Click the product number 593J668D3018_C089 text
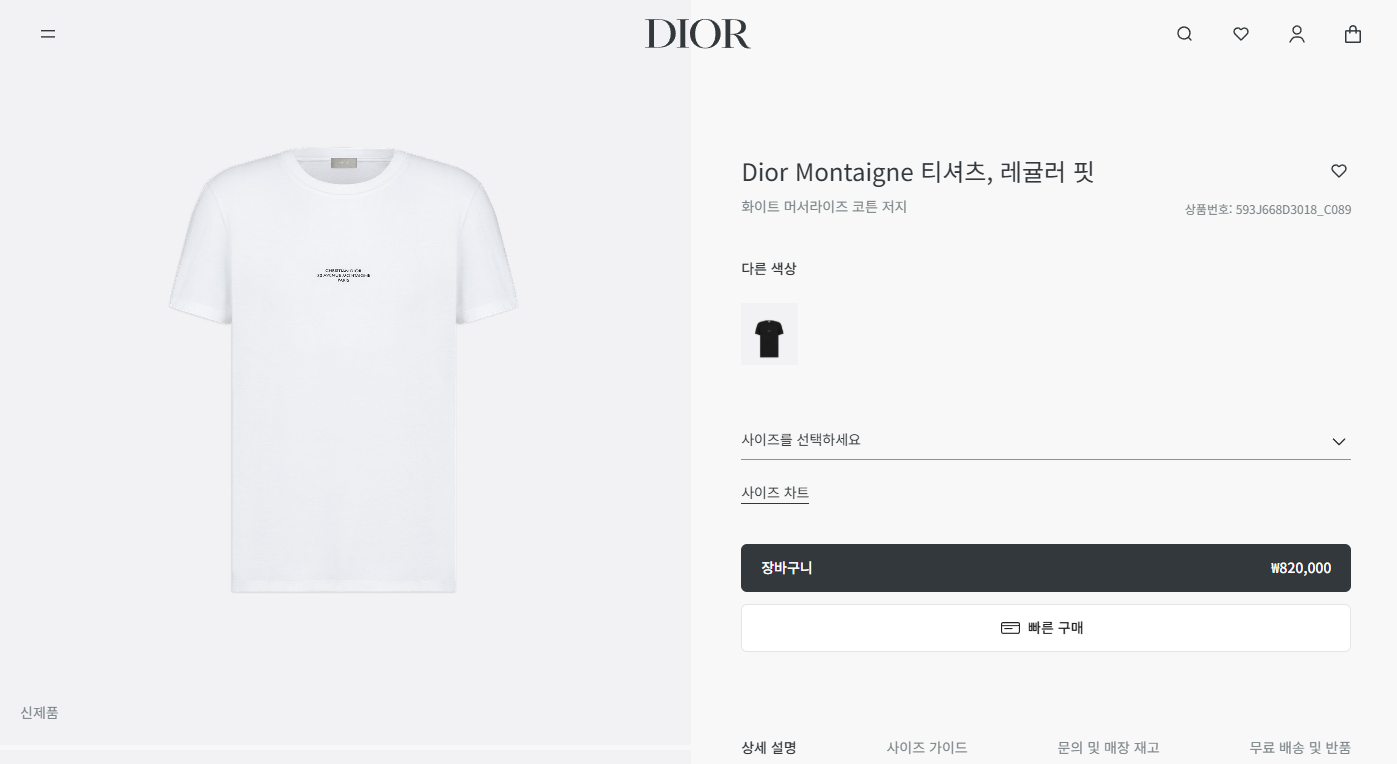Image resolution: width=1397 pixels, height=764 pixels. point(1293,210)
